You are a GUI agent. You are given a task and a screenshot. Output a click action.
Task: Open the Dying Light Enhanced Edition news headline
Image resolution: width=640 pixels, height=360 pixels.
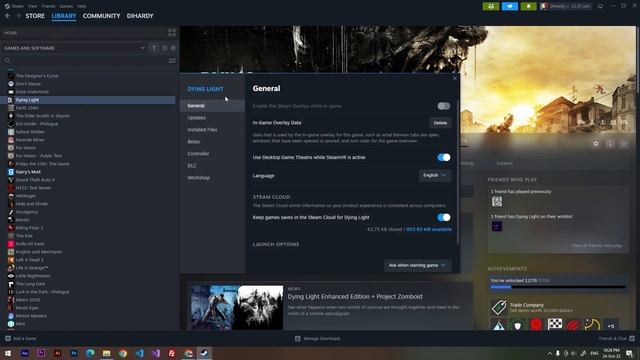click(355, 297)
